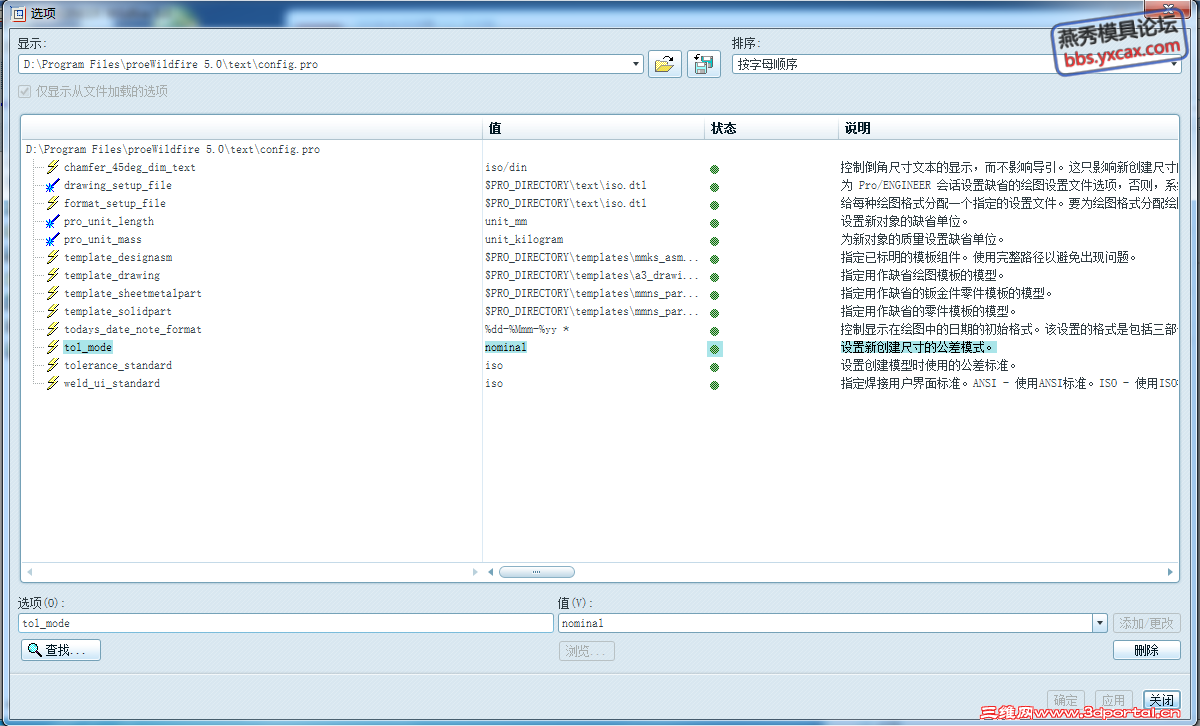Select the todays_date_note_format option
The width and height of the screenshot is (1200, 726).
pyautogui.click(x=133, y=329)
